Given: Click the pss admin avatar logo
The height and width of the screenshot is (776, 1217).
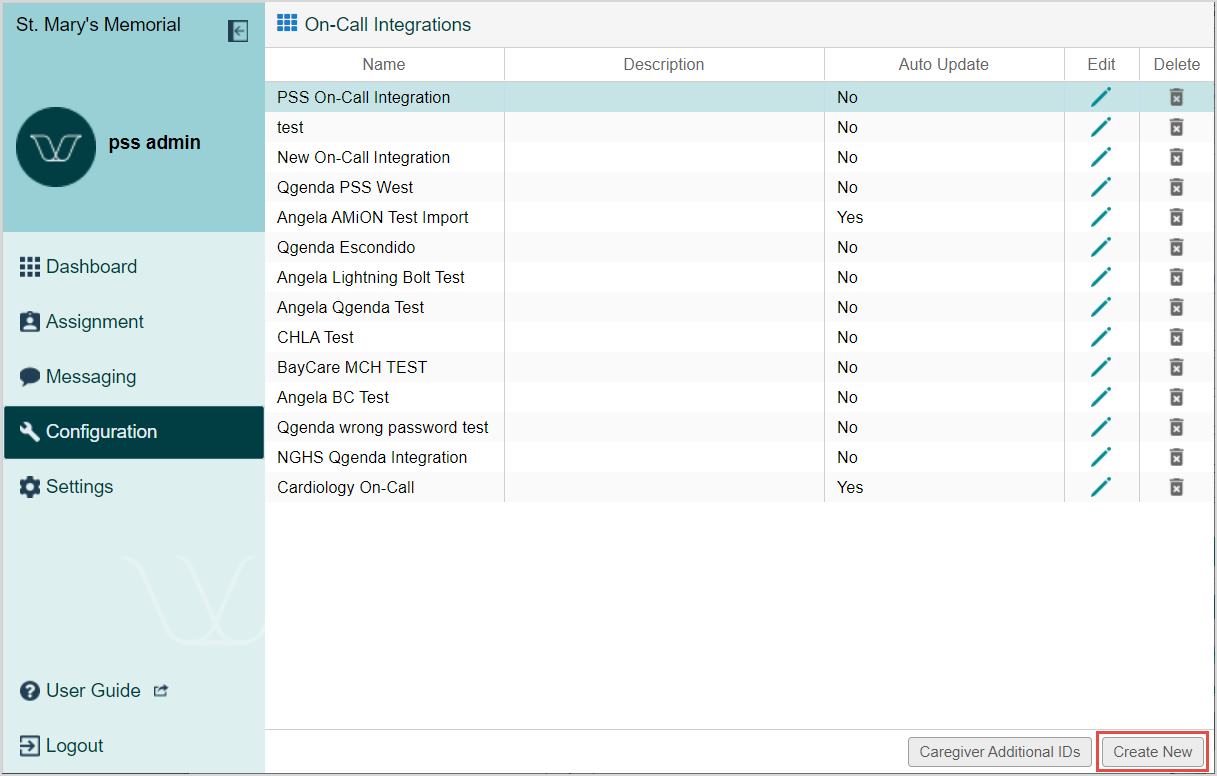Looking at the screenshot, I should (x=56, y=147).
